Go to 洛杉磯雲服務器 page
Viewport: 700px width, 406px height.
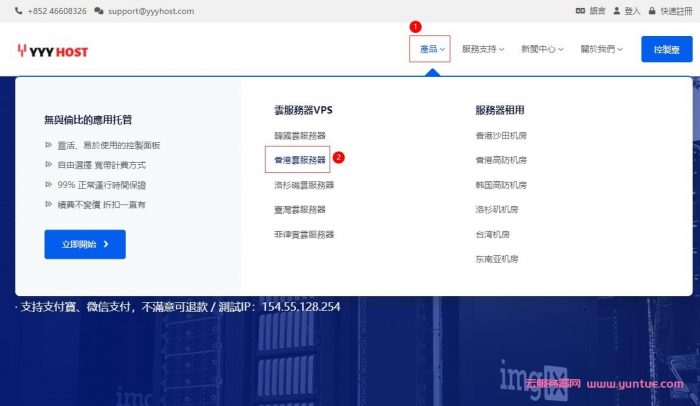(304, 185)
